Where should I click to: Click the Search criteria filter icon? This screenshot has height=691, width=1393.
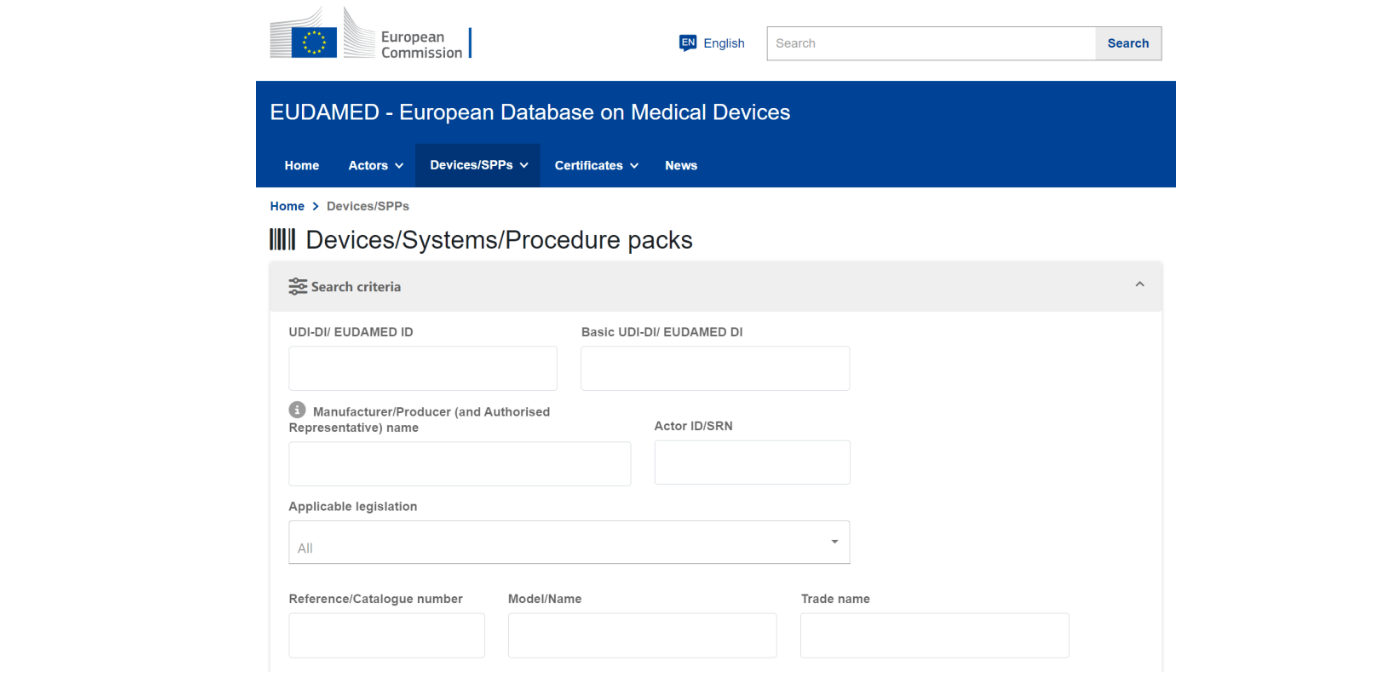pyautogui.click(x=298, y=287)
